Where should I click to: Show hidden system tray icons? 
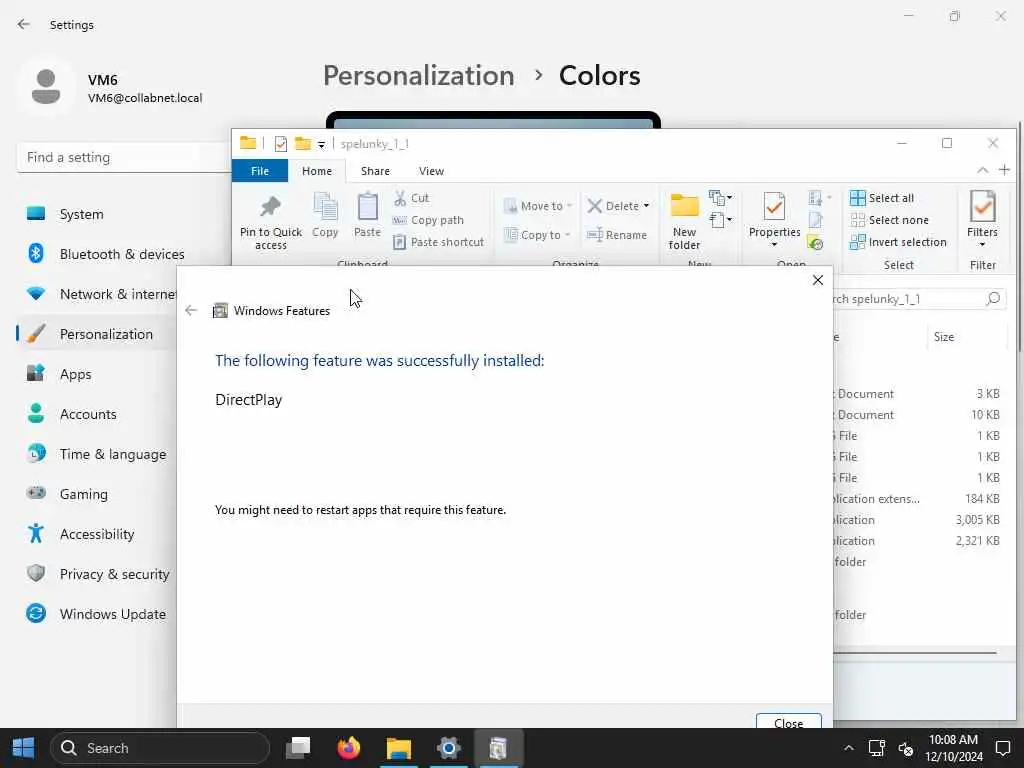point(848,748)
